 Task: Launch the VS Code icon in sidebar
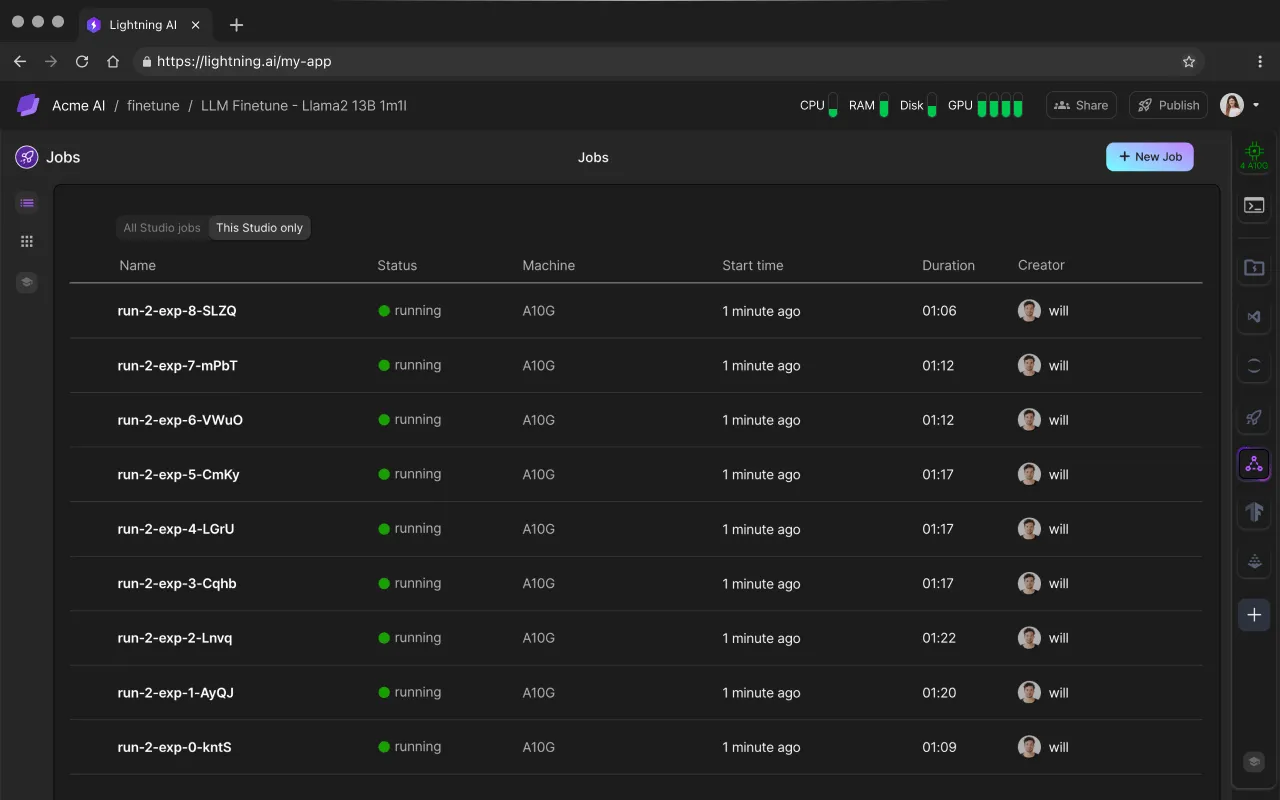[1254, 317]
